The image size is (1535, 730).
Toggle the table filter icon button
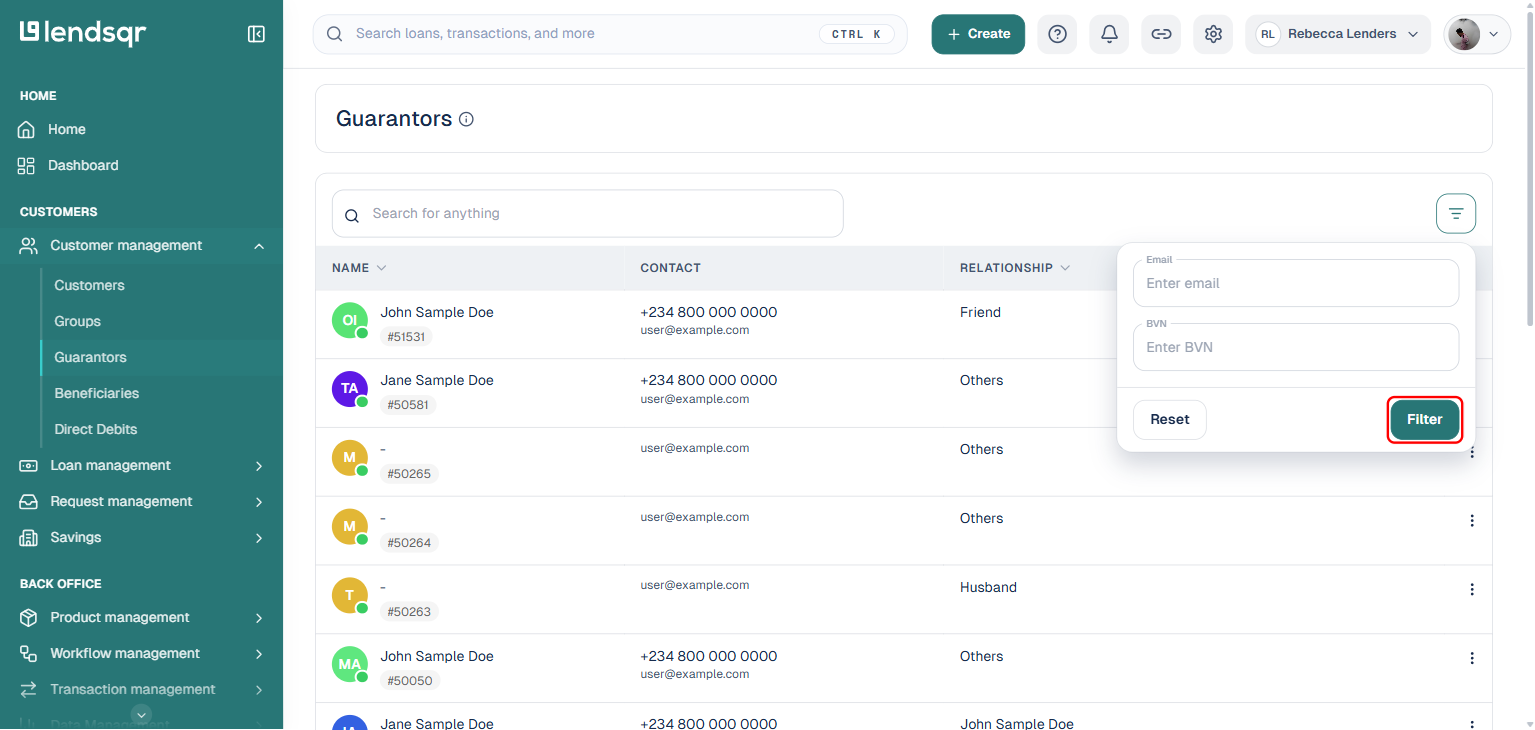pos(1456,213)
